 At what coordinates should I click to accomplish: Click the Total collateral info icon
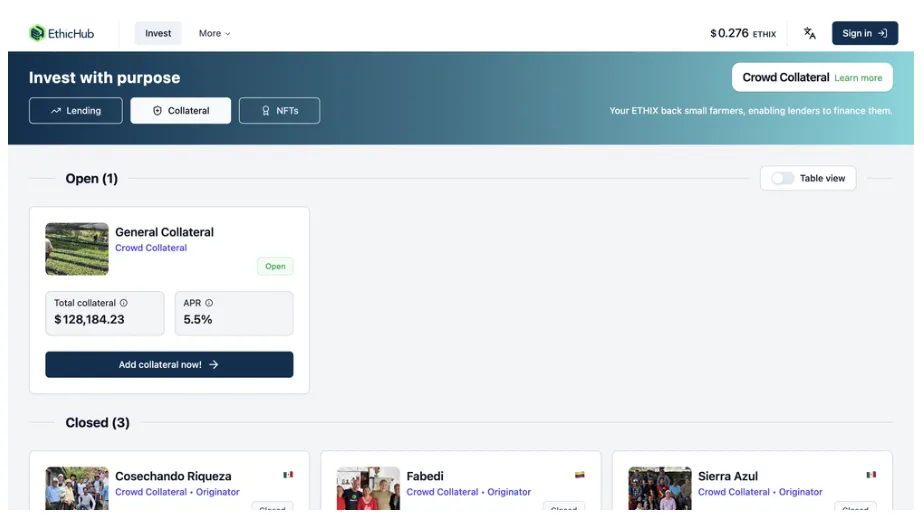click(124, 303)
